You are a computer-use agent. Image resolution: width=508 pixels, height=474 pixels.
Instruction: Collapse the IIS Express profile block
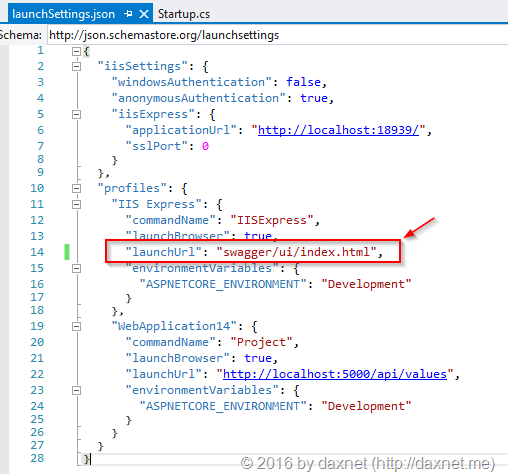[x=76, y=204]
